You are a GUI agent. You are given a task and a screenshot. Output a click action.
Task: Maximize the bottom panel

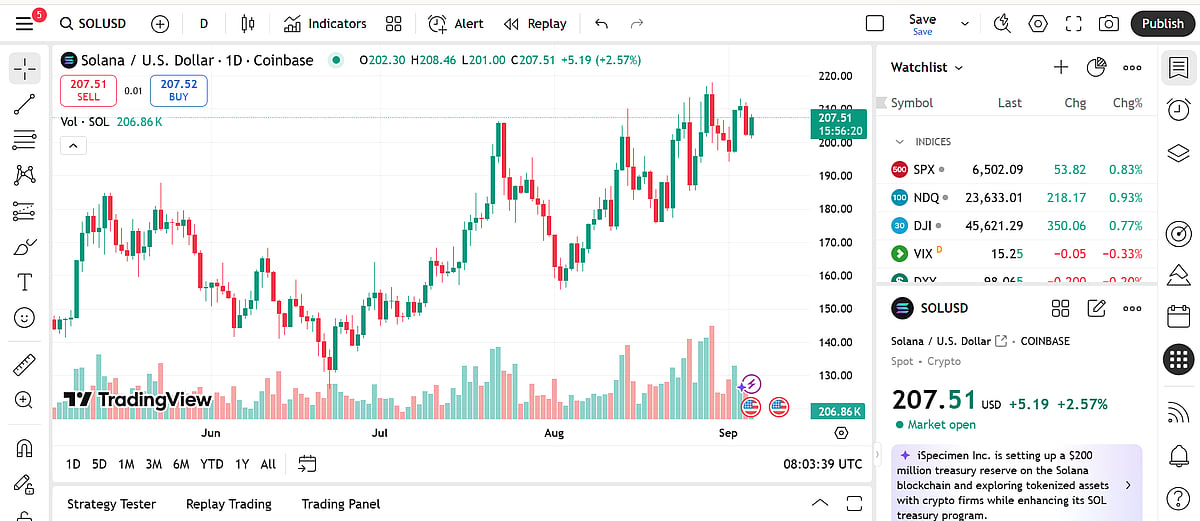tap(854, 503)
